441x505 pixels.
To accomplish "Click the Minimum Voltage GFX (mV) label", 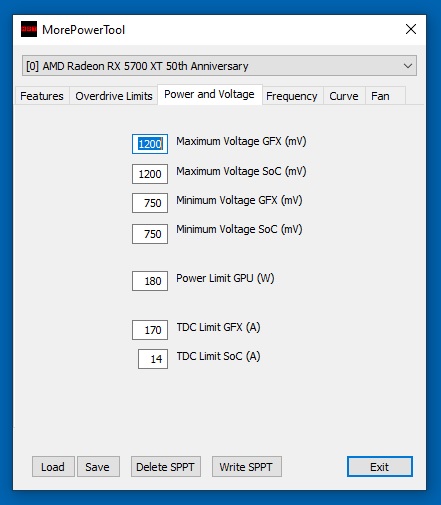I will [239, 200].
